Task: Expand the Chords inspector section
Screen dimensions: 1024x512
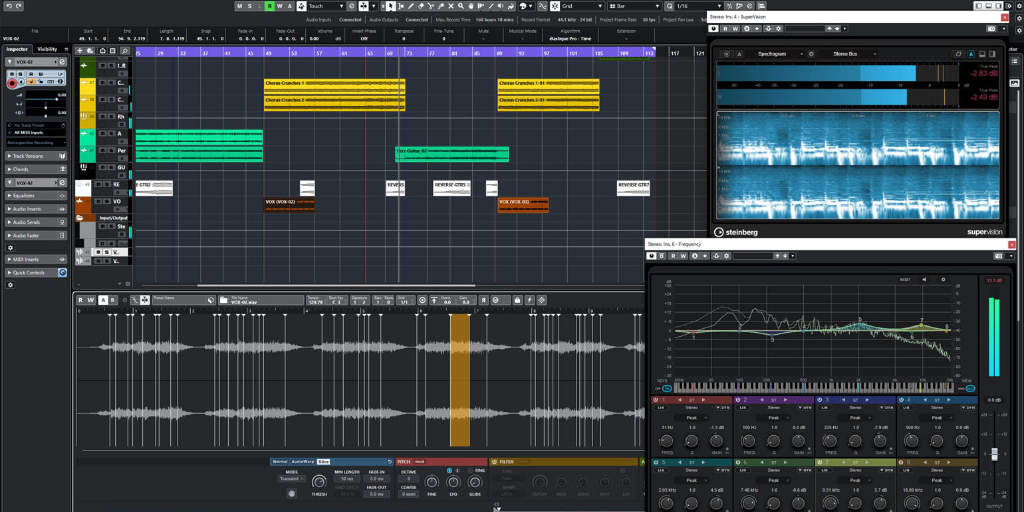Action: tap(36, 169)
